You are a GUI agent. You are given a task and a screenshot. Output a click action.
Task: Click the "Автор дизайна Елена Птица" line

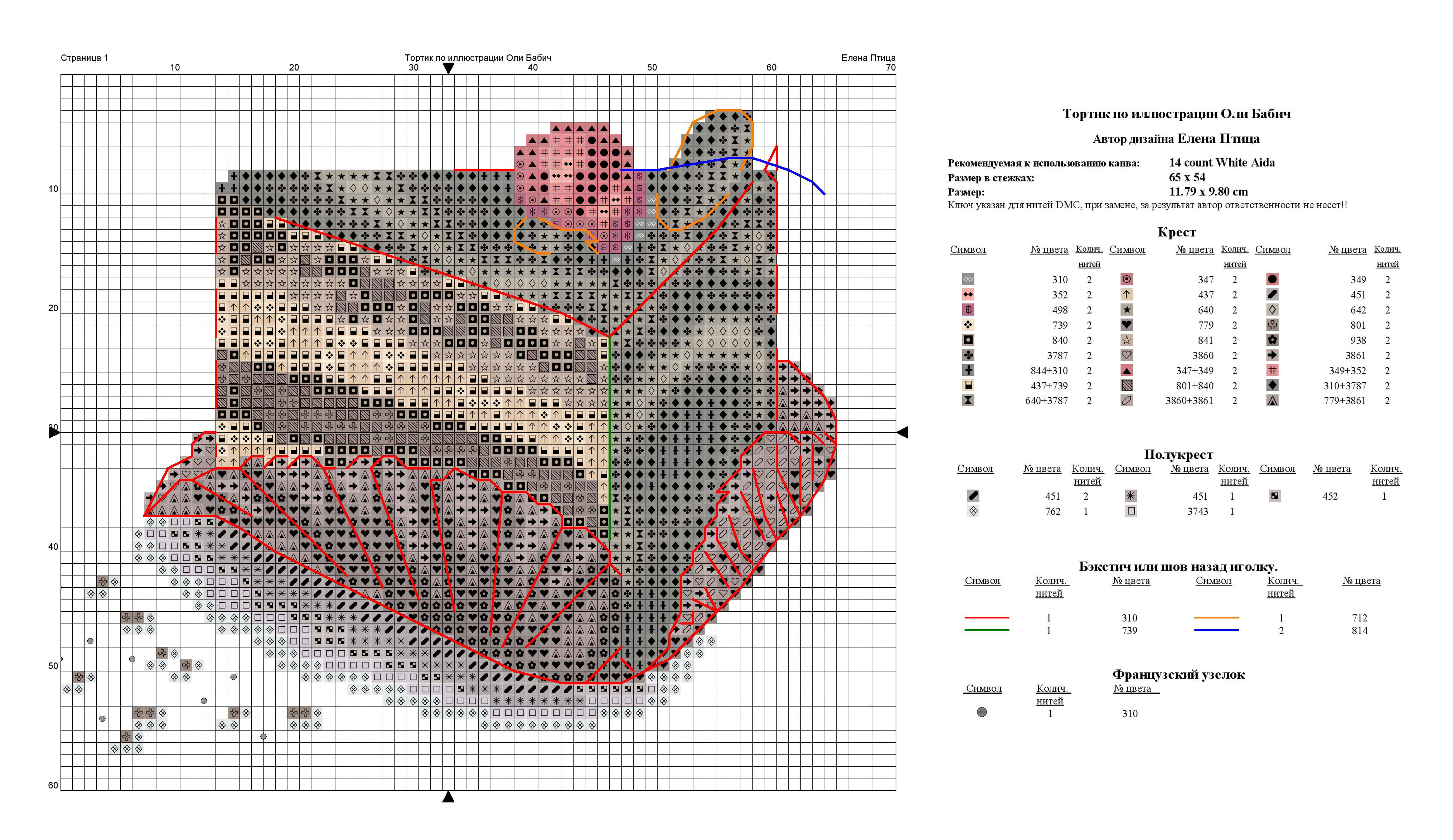1176,139
